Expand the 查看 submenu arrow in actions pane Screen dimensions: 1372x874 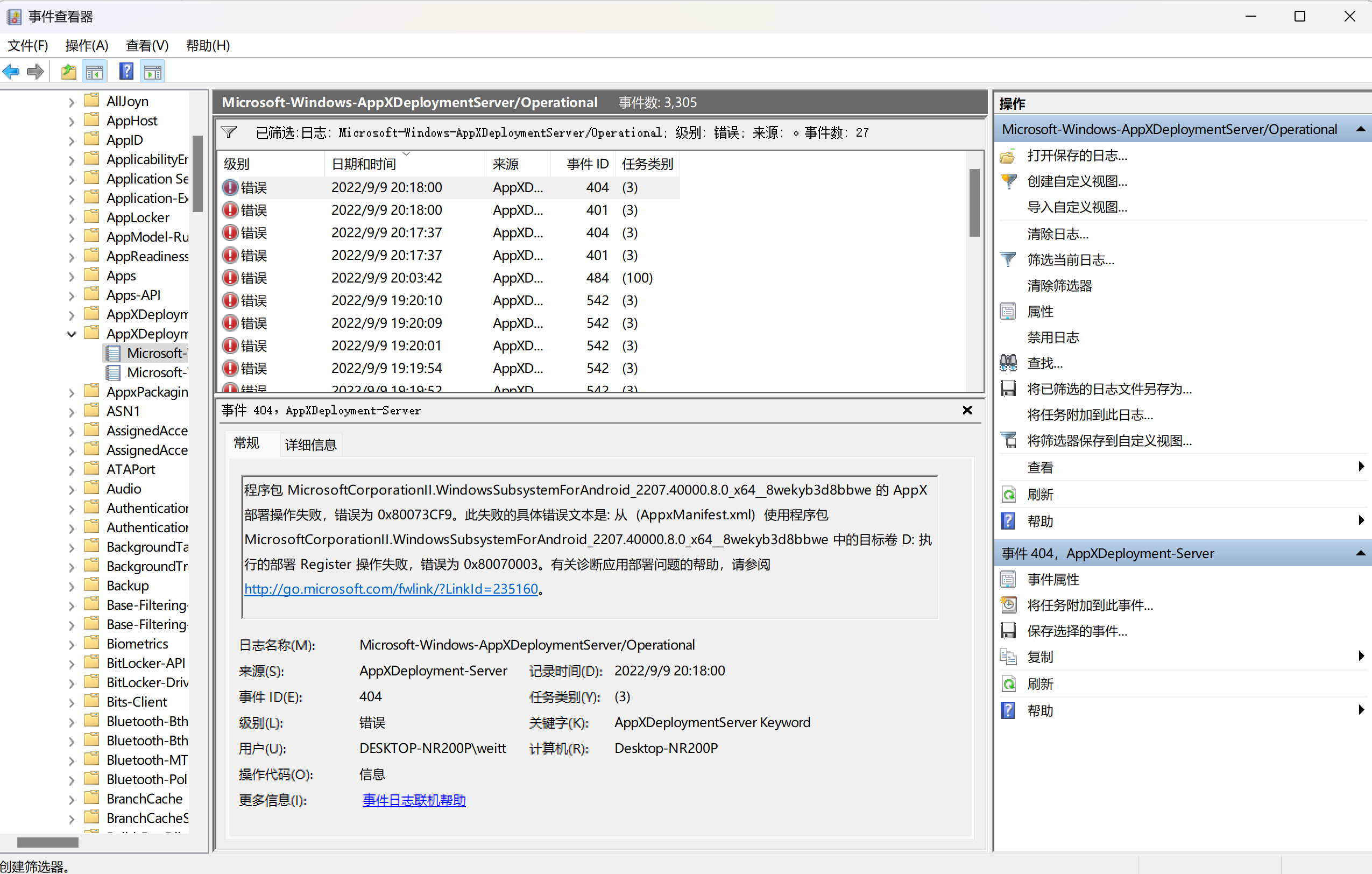pyautogui.click(x=1361, y=467)
